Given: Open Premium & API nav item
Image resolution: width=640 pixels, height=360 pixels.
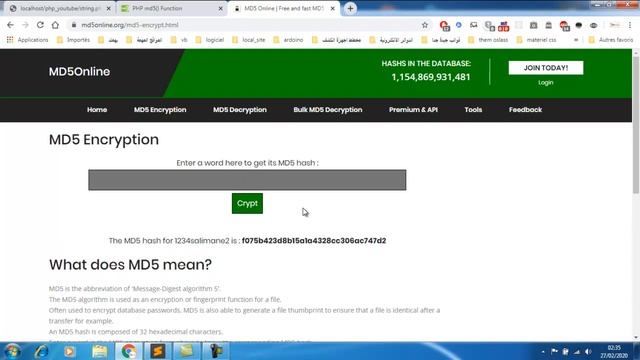Looking at the screenshot, I should 413,110.
